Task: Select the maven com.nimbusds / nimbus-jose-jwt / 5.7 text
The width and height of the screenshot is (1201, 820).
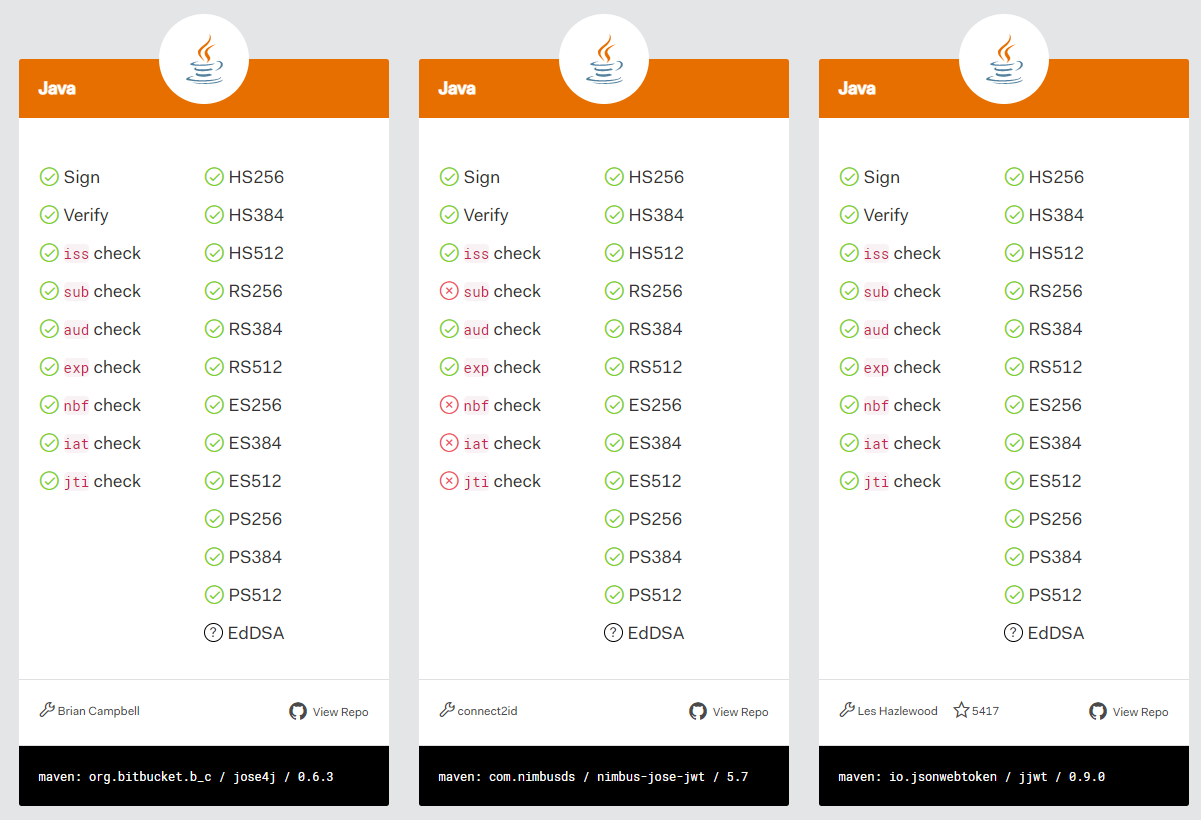Action: point(593,776)
